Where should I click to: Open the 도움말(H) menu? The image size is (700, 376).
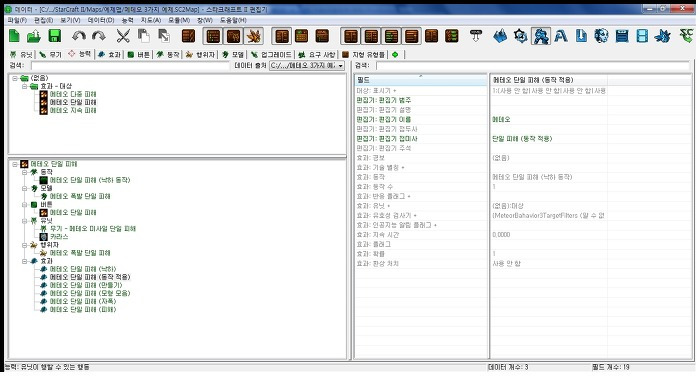click(233, 20)
